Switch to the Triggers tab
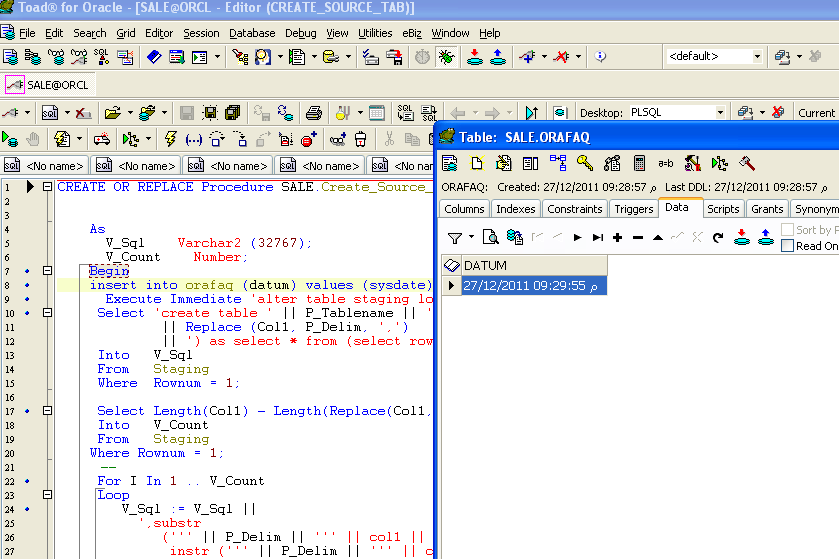The height and width of the screenshot is (559, 839). click(x=634, y=209)
